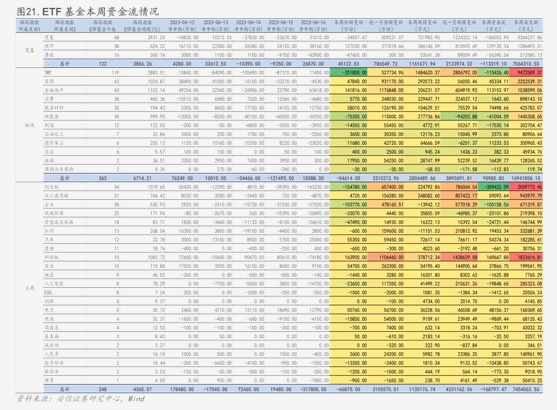This screenshot has width=557, height=410.
Task: Select the 2023-06-16 column header
Action: click(x=313, y=25)
